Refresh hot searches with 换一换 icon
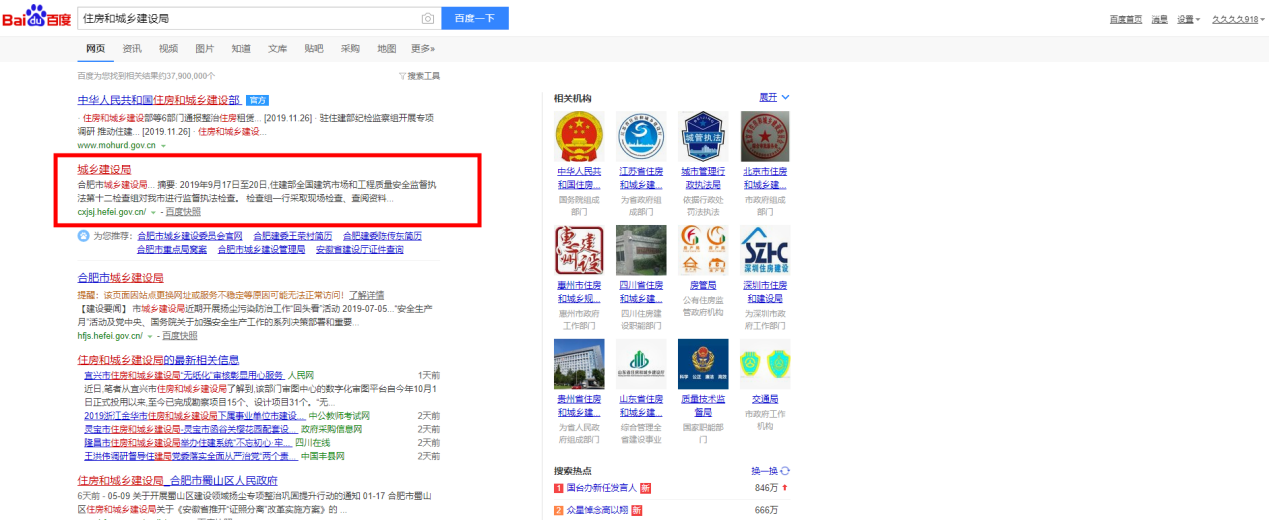This screenshot has width=1269, height=520. click(785, 470)
